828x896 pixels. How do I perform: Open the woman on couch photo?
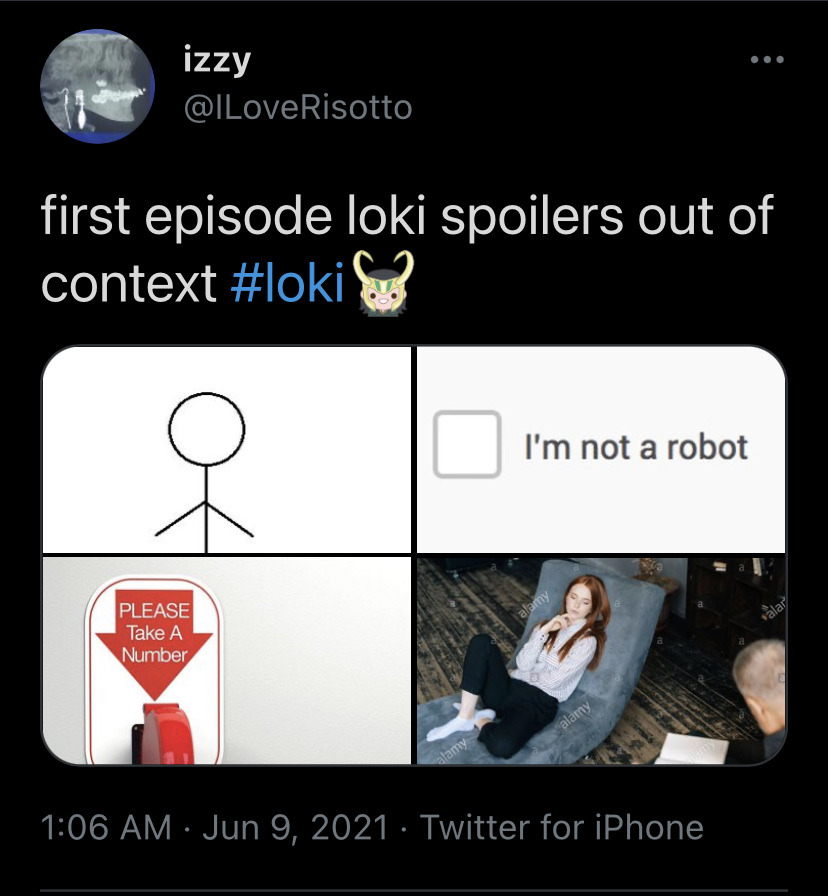(601, 661)
